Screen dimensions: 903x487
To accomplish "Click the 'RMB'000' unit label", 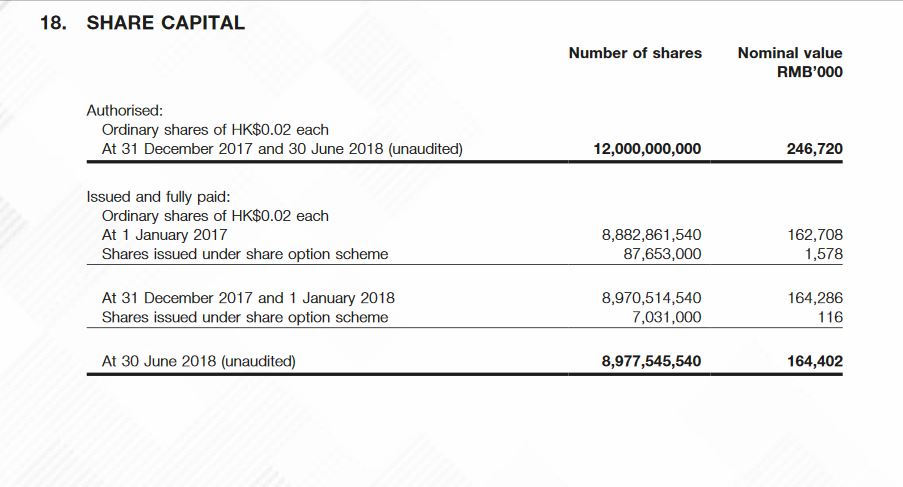I will click(809, 72).
